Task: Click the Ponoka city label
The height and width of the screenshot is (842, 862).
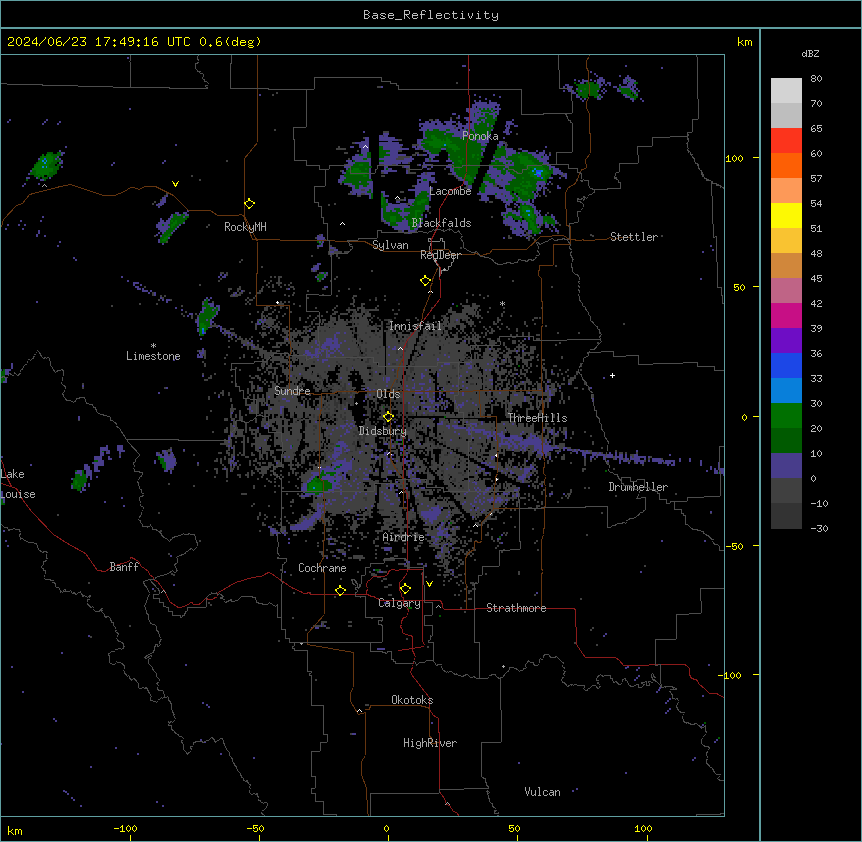Action: click(x=480, y=136)
